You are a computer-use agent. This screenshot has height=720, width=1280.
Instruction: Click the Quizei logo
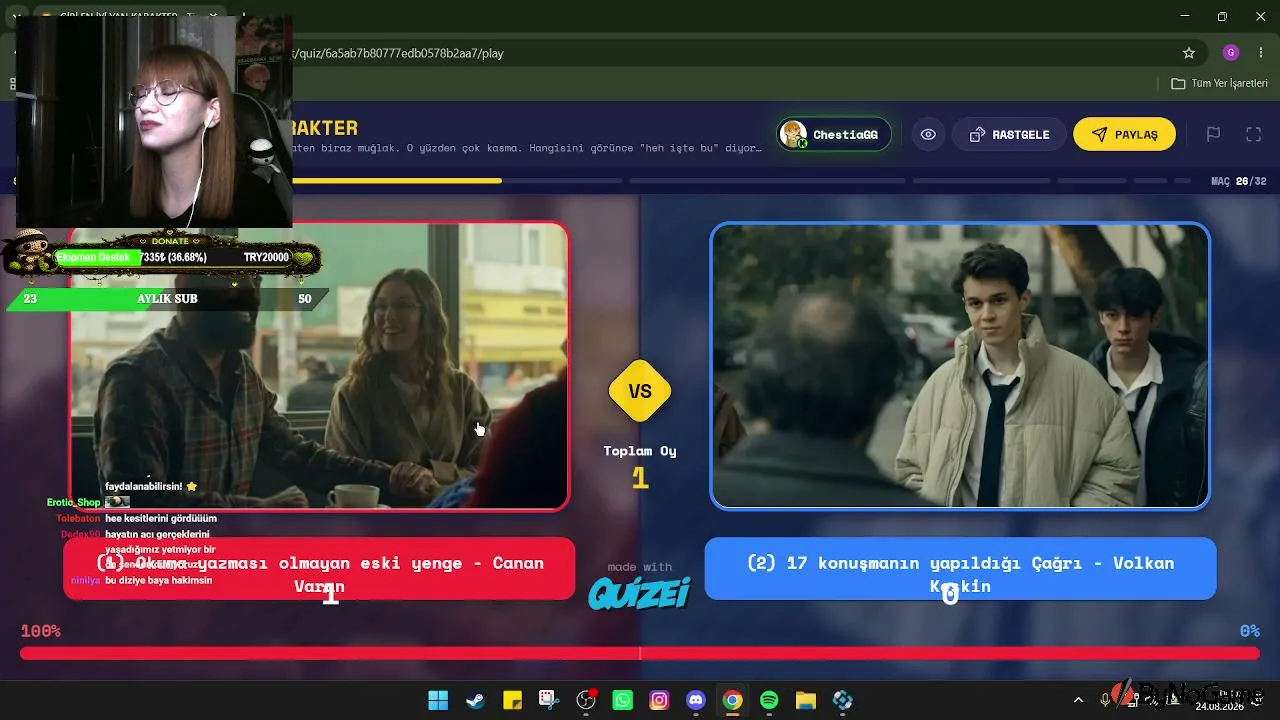(640, 592)
